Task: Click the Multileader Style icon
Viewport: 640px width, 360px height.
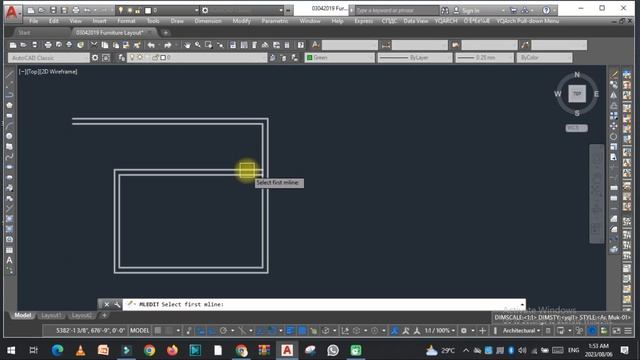Action: 525,45
